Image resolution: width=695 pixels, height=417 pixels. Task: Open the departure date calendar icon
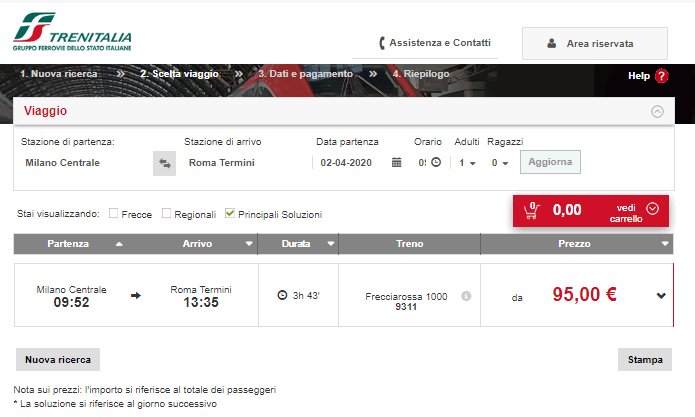(396, 162)
